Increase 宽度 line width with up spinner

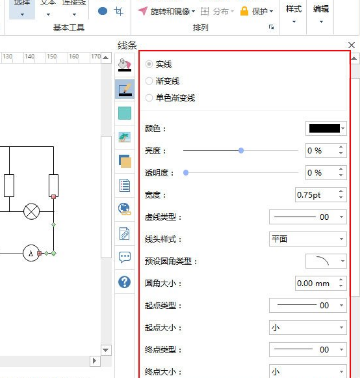point(341,192)
